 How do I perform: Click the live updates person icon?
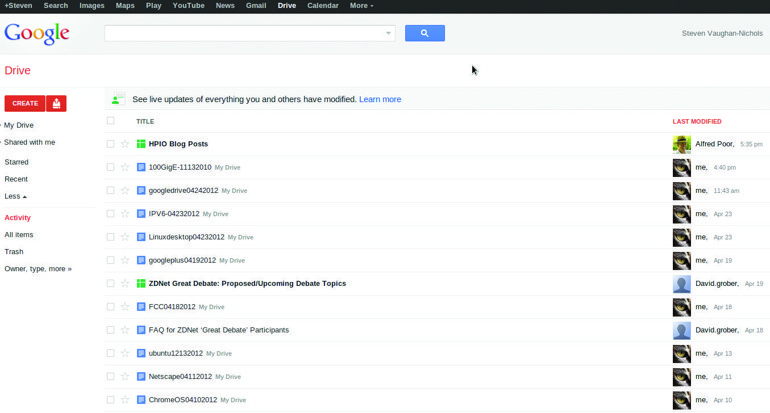pos(117,99)
